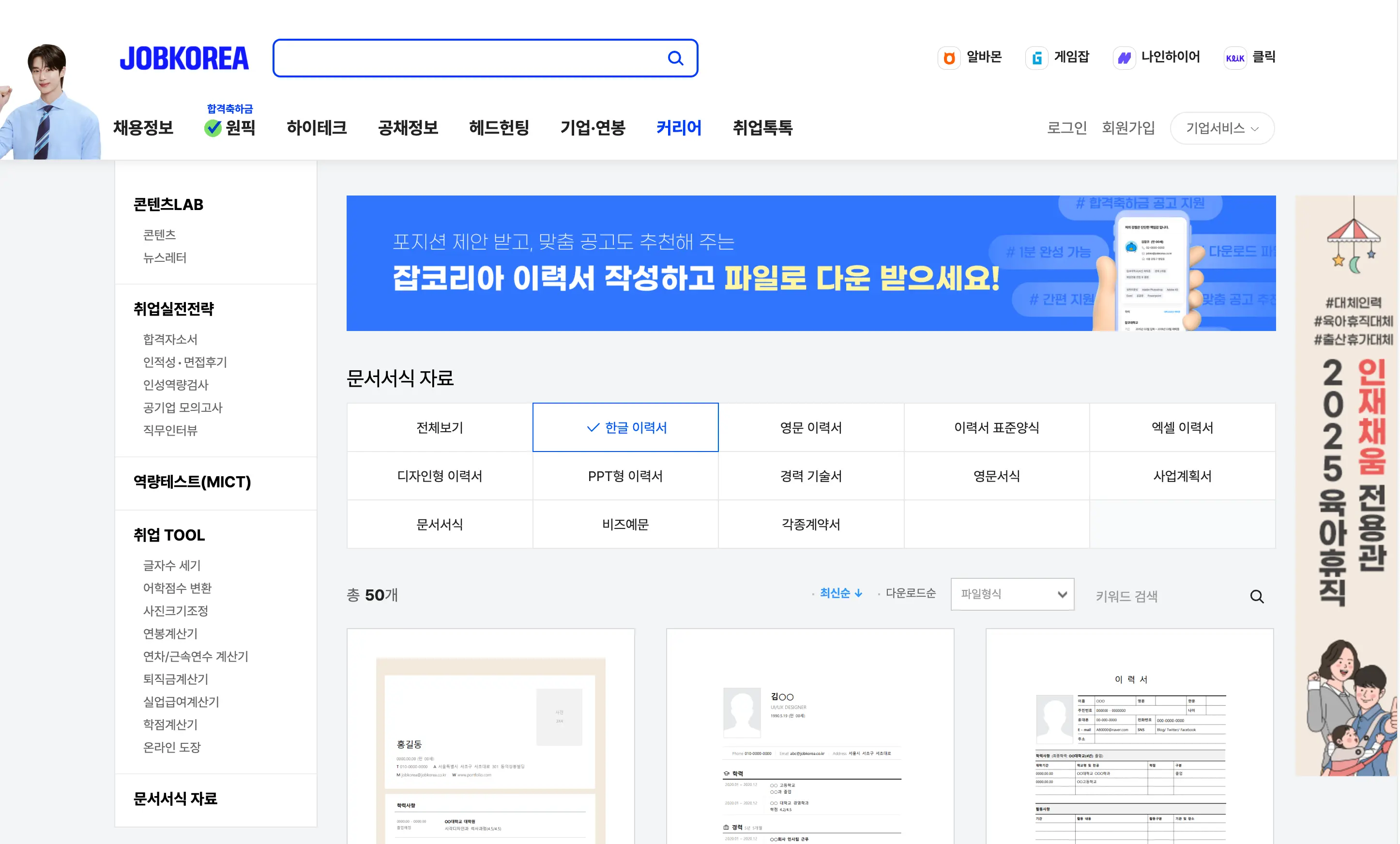Open sidebar link 합격자소서
This screenshot has width=1400, height=844.
point(170,339)
